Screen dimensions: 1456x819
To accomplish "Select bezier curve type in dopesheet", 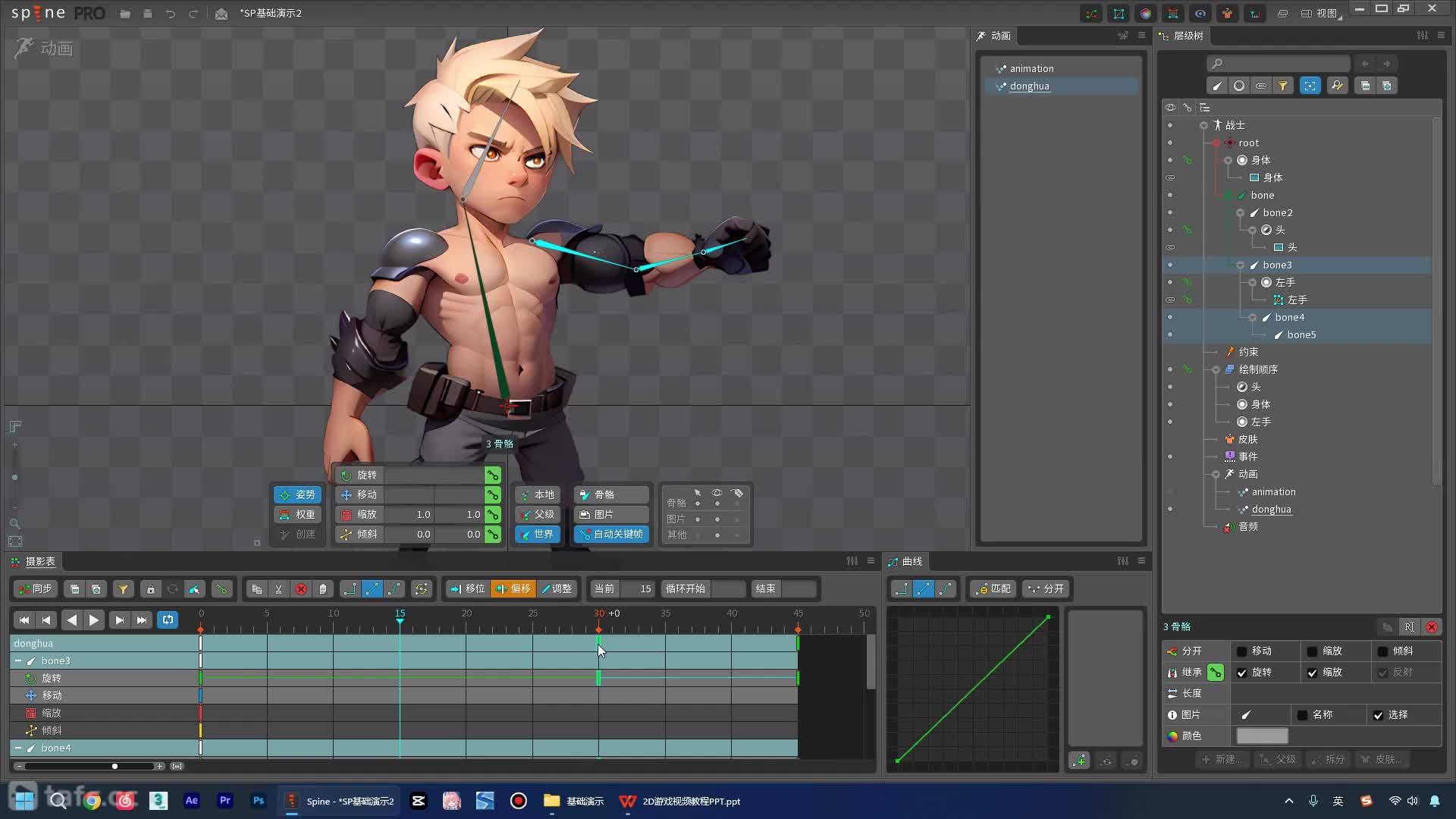I will 394,588.
